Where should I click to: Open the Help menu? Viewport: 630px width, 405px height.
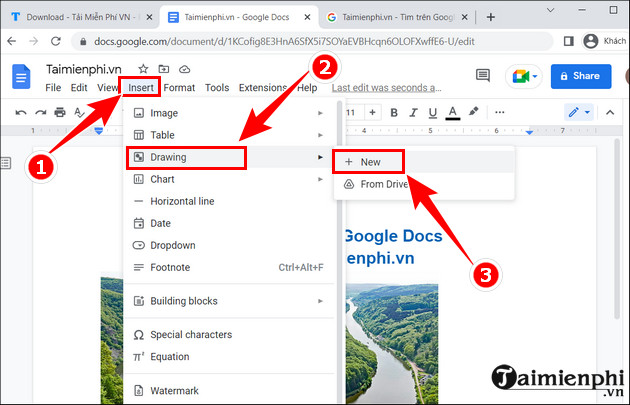click(307, 88)
